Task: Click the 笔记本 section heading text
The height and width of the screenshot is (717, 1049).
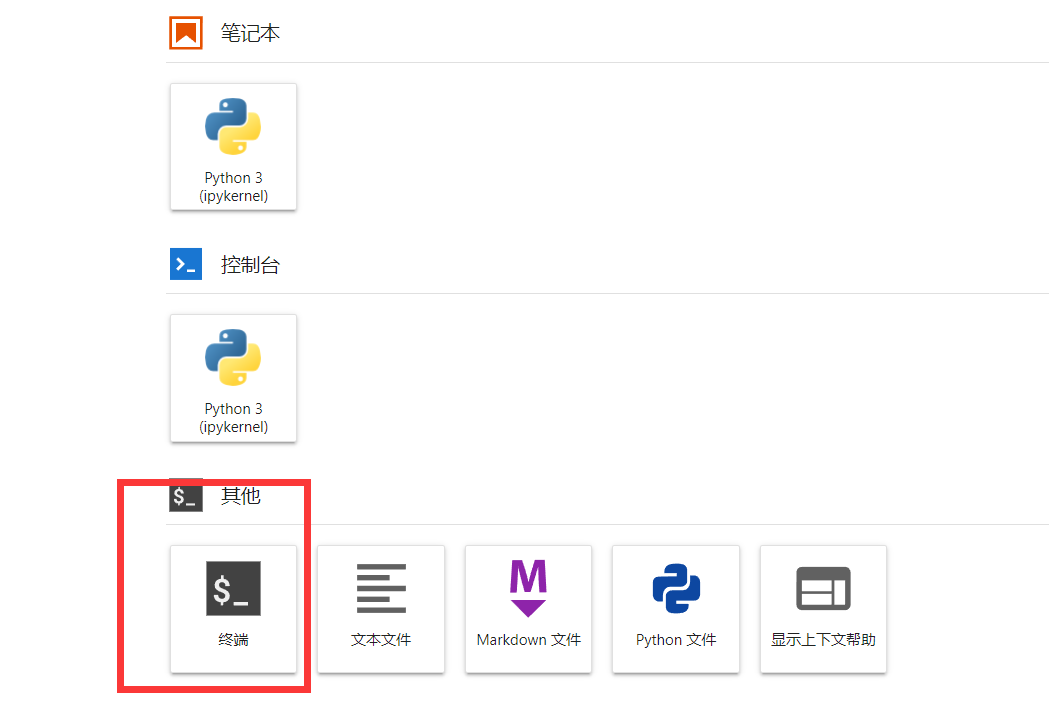Action: point(250,33)
